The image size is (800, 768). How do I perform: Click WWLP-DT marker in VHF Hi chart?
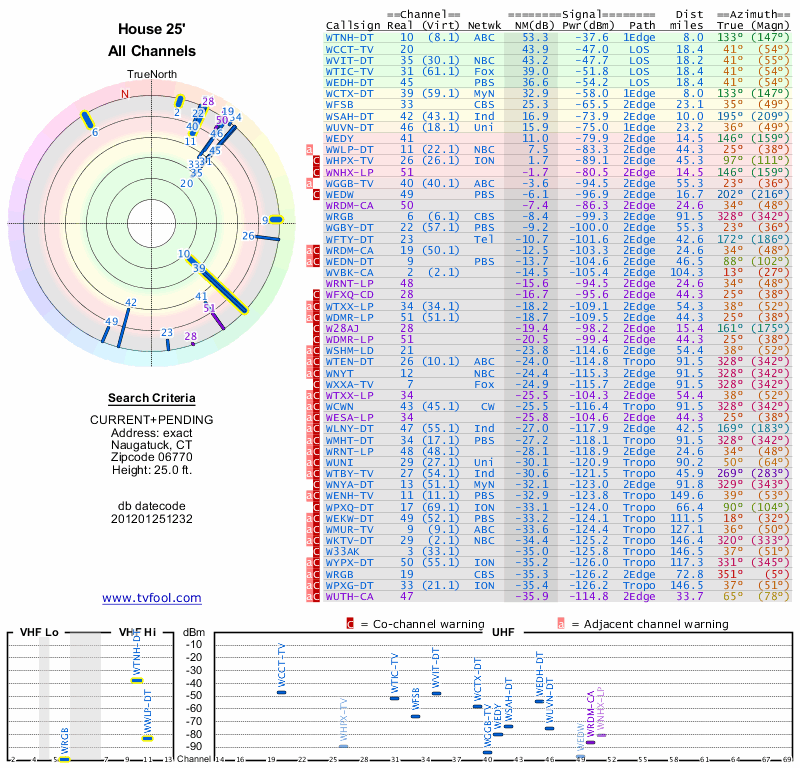147,738
